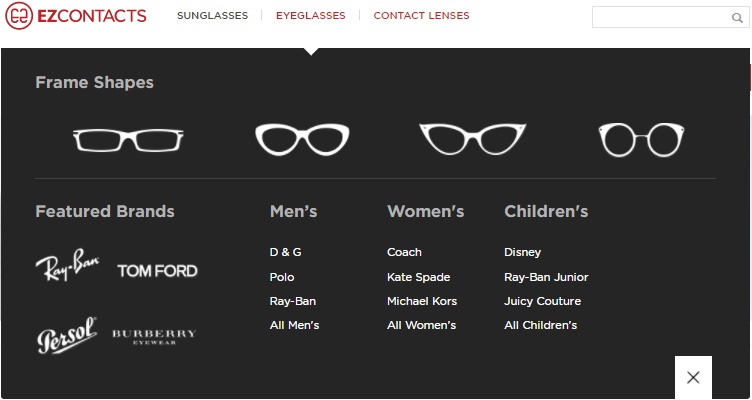The width and height of the screenshot is (752, 400).
Task: Open Disney children's eyeglasses
Action: click(x=523, y=252)
